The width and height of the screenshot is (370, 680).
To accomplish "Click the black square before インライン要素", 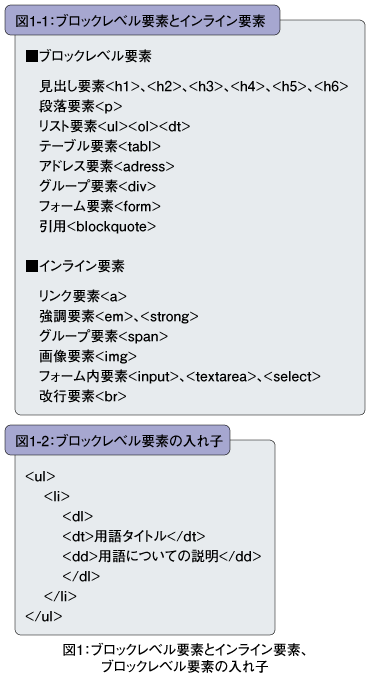I will tap(32, 266).
